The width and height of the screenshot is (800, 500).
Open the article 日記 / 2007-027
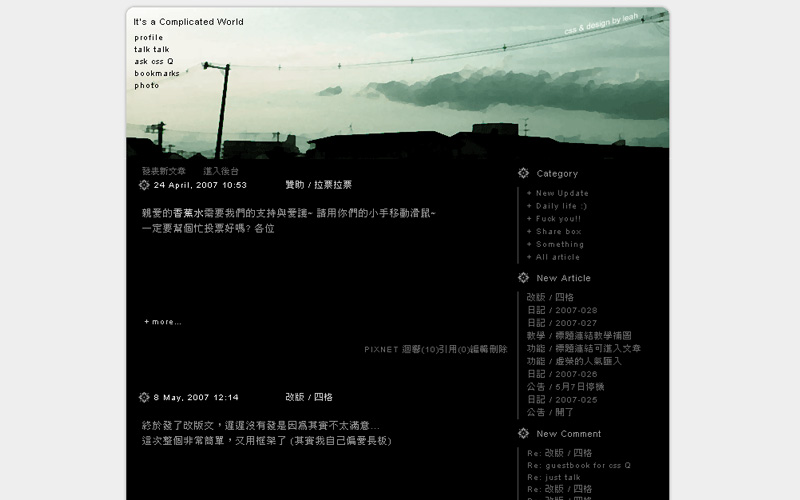point(562,323)
